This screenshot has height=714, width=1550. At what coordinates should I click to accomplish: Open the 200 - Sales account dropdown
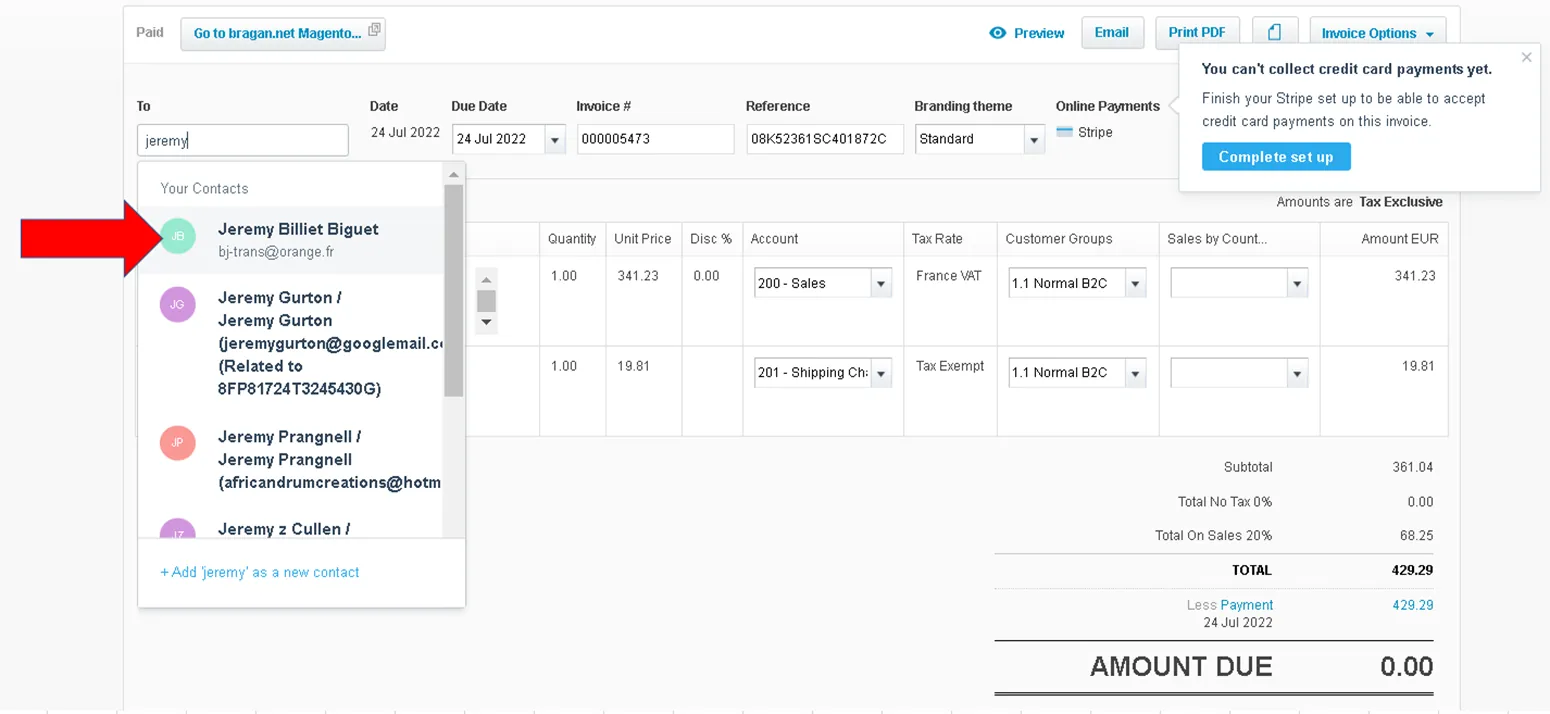881,283
